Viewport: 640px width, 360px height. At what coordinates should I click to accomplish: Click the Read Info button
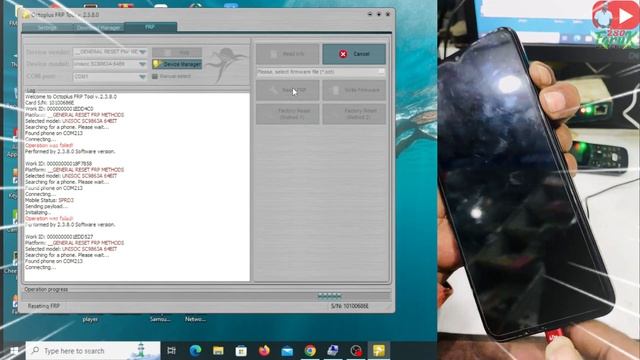288,54
